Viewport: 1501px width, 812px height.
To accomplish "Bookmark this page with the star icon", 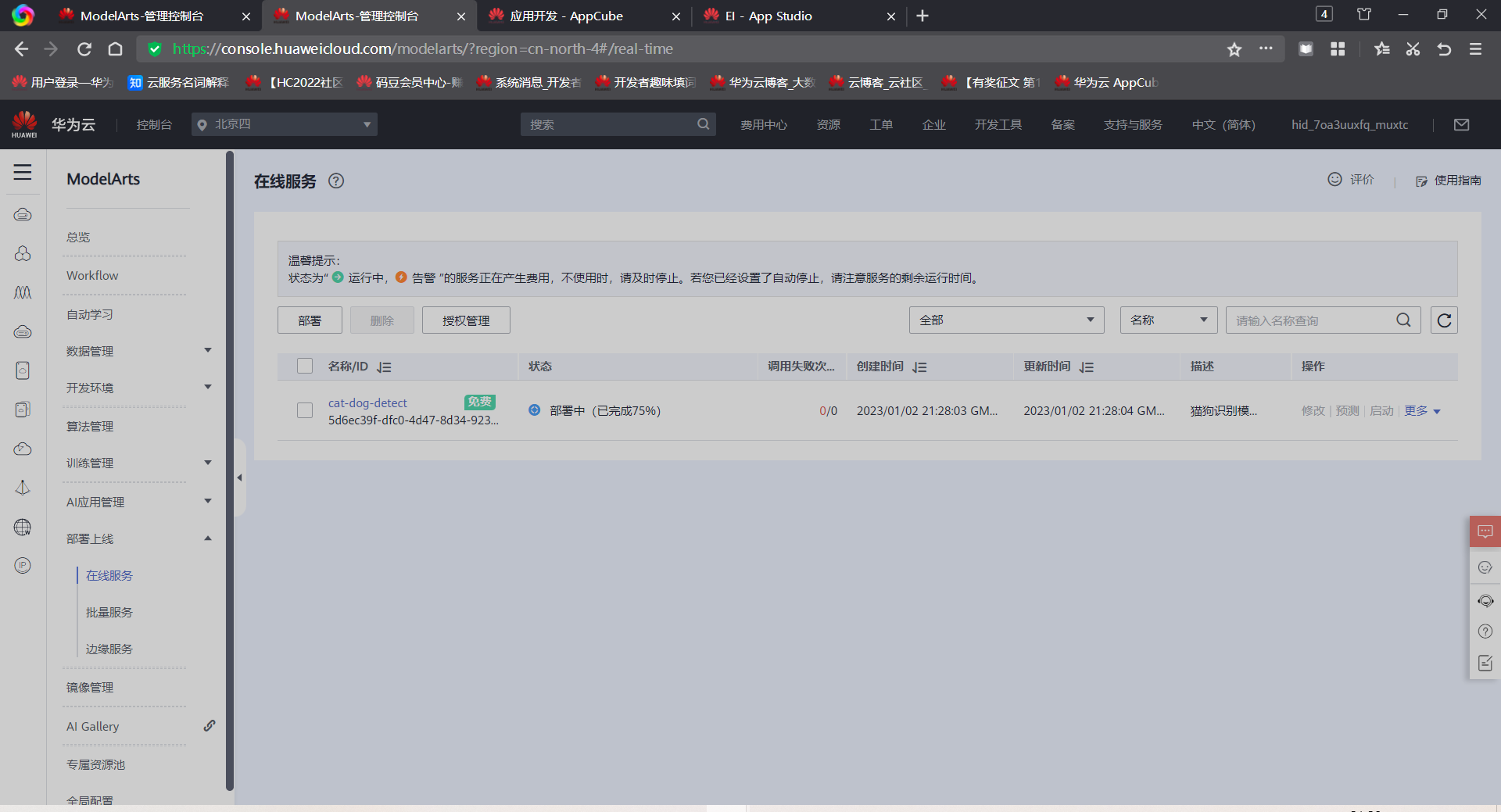I will coord(1234,49).
